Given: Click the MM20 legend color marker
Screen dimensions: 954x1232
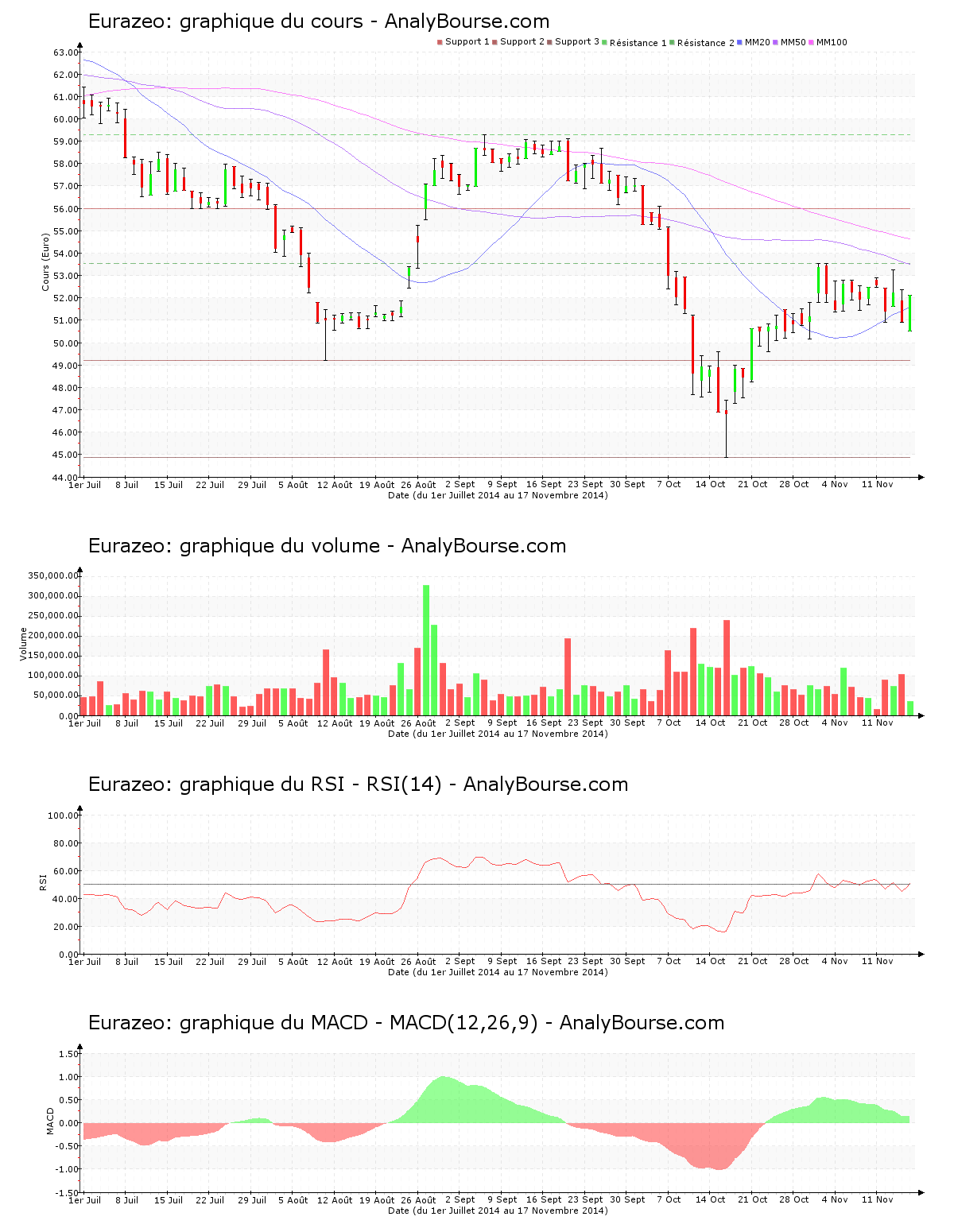Looking at the screenshot, I should tap(740, 42).
